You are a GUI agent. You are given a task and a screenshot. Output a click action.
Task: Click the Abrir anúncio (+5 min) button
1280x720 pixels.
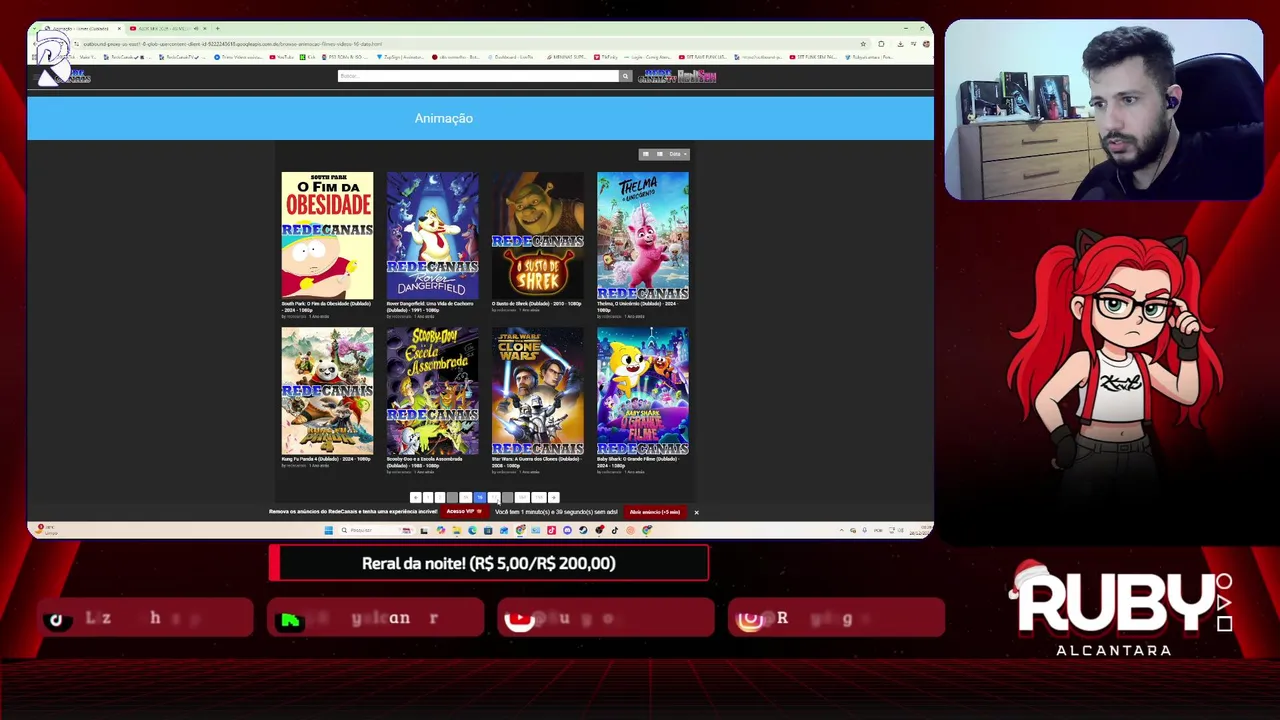tap(655, 512)
